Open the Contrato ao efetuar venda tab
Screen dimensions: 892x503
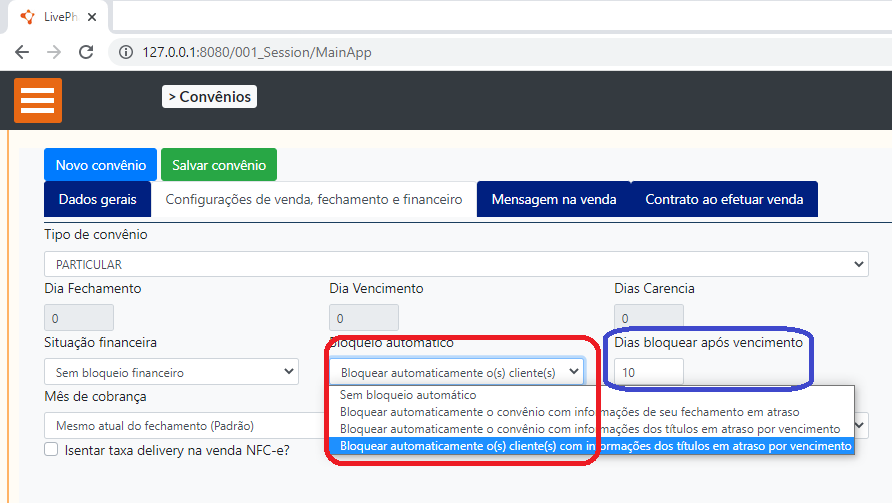(724, 199)
